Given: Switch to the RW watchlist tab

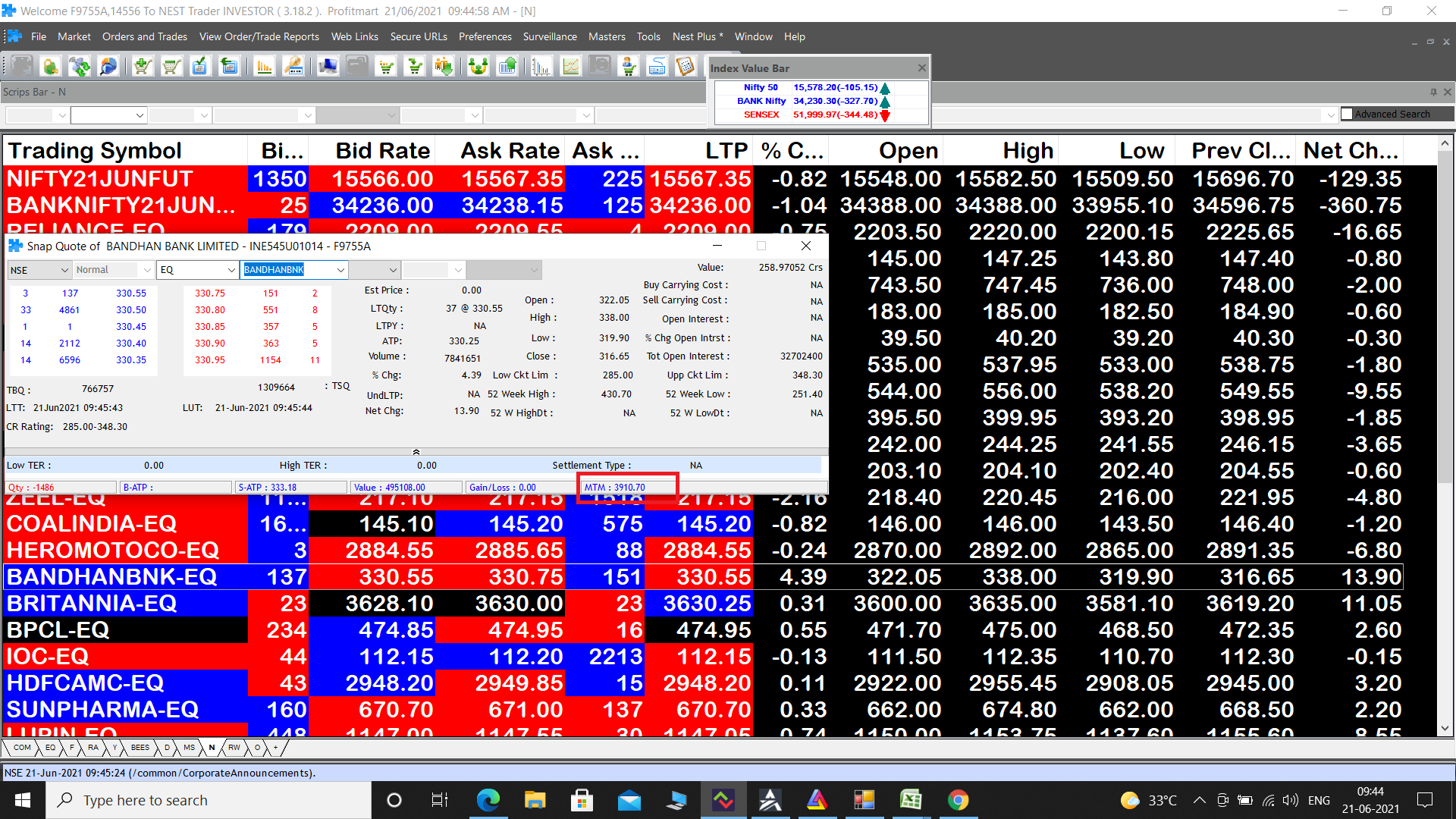Looking at the screenshot, I should 234,748.
